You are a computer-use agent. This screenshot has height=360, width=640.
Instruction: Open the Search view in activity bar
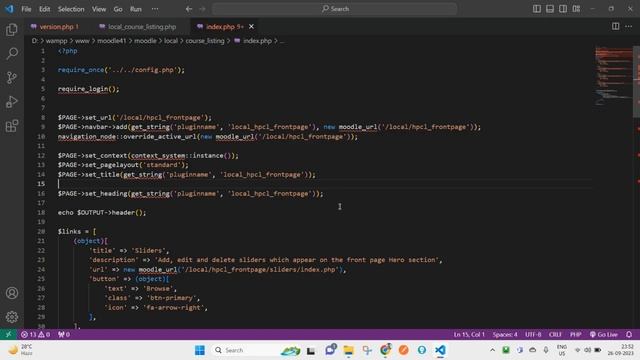(12, 53)
